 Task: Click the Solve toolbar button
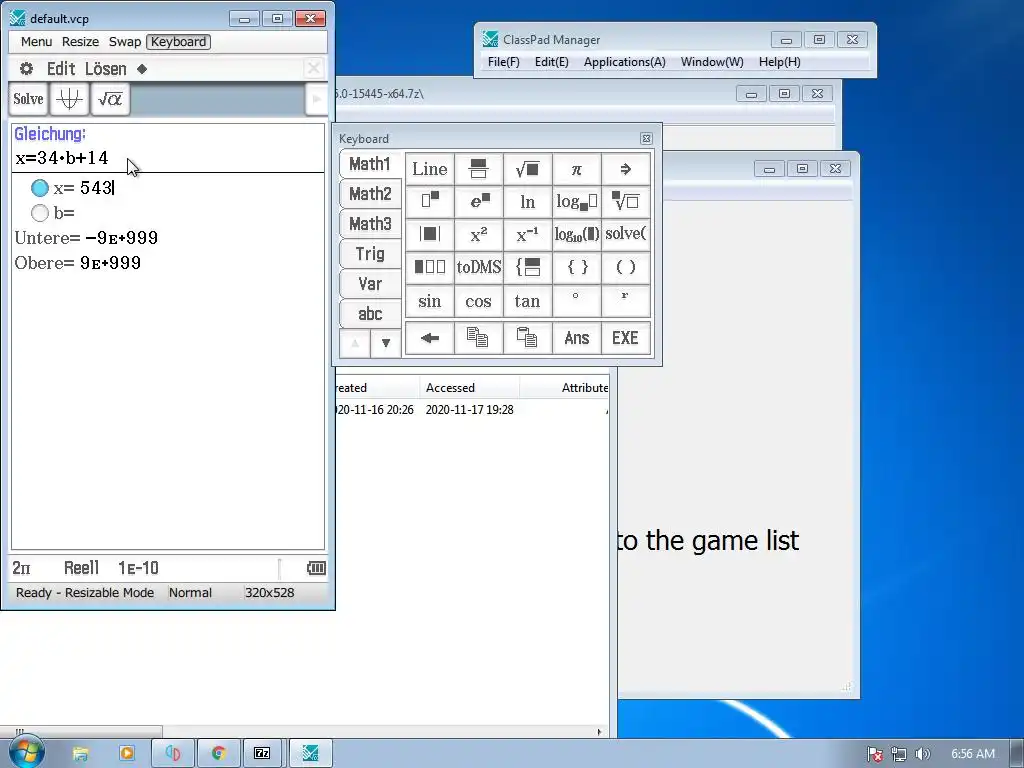[28, 99]
